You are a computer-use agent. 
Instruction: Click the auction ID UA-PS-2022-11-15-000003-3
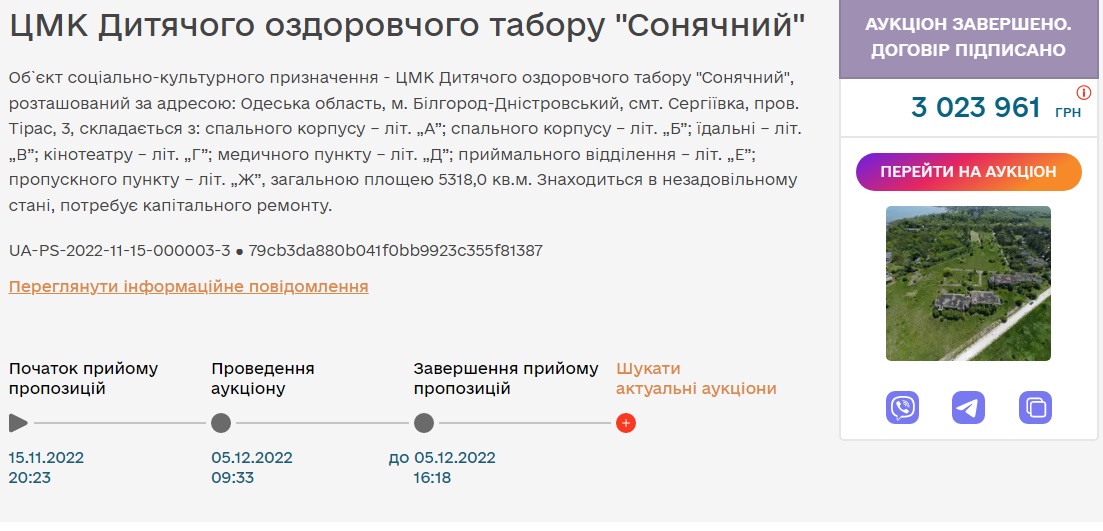pyautogui.click(x=119, y=250)
